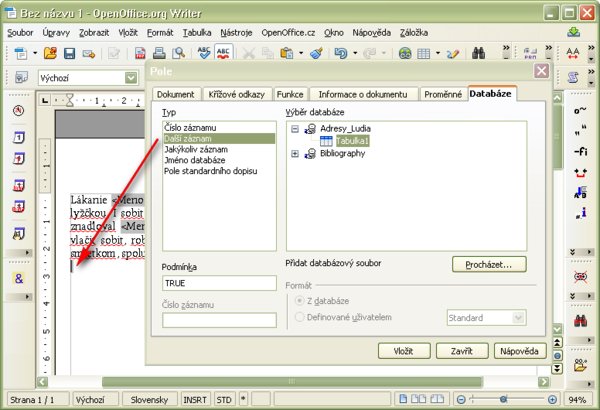The height and width of the screenshot is (410, 600).
Task: Open a file with the Open icon
Action: [x=50, y=53]
